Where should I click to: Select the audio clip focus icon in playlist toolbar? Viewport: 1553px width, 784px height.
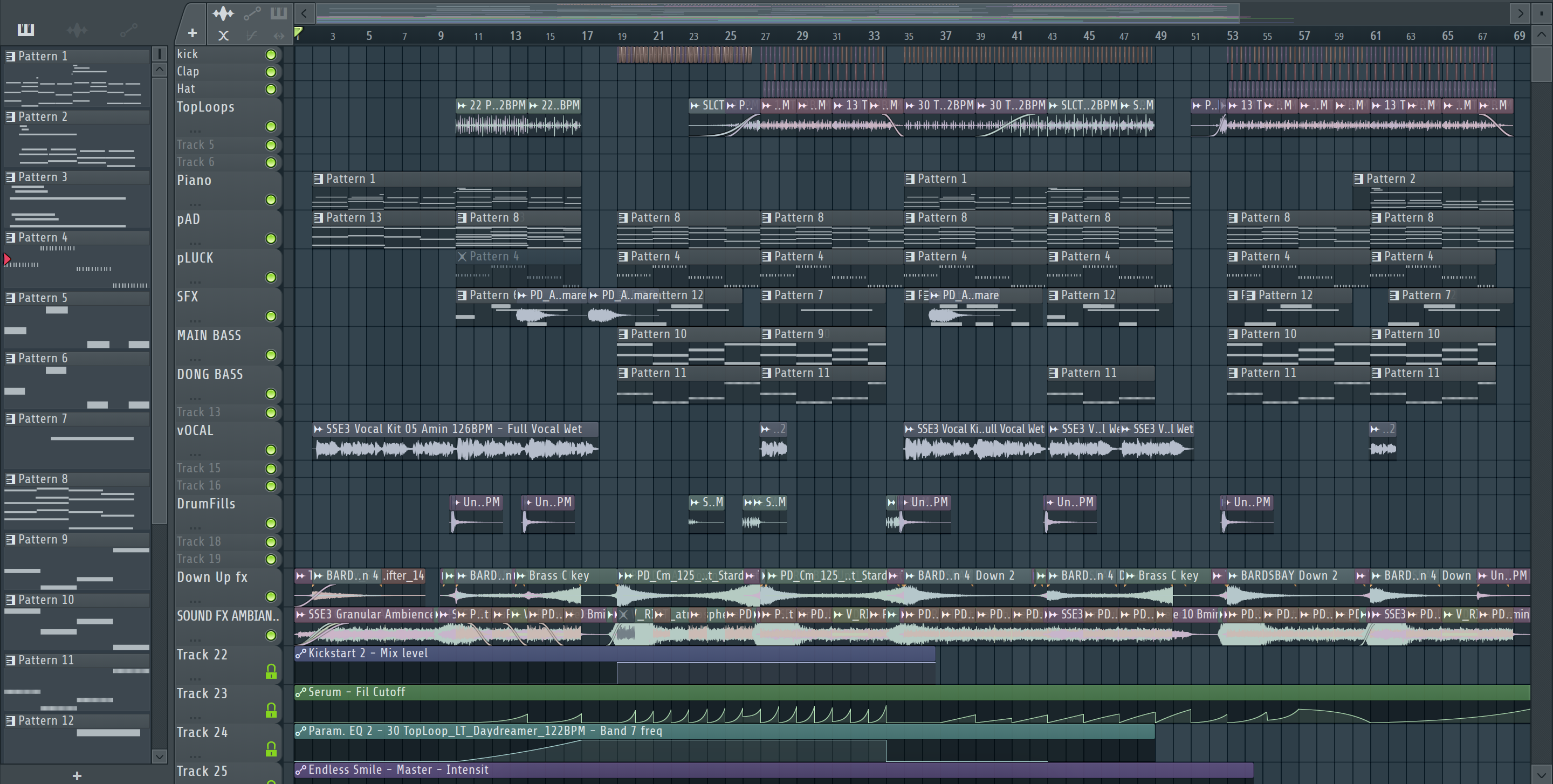[x=223, y=12]
